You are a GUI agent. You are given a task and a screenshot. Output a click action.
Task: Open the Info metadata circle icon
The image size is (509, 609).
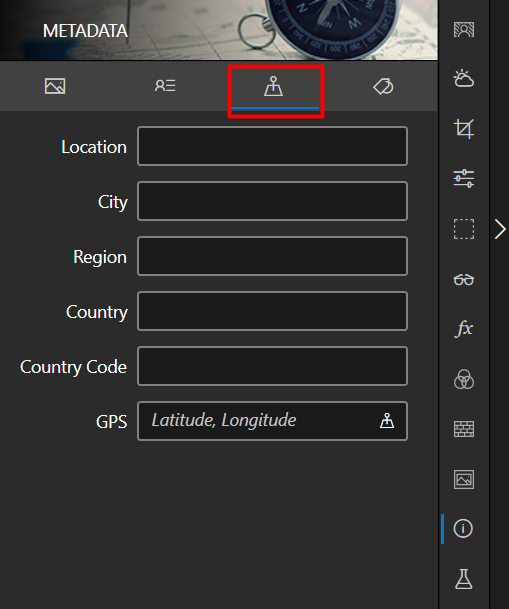[463, 529]
